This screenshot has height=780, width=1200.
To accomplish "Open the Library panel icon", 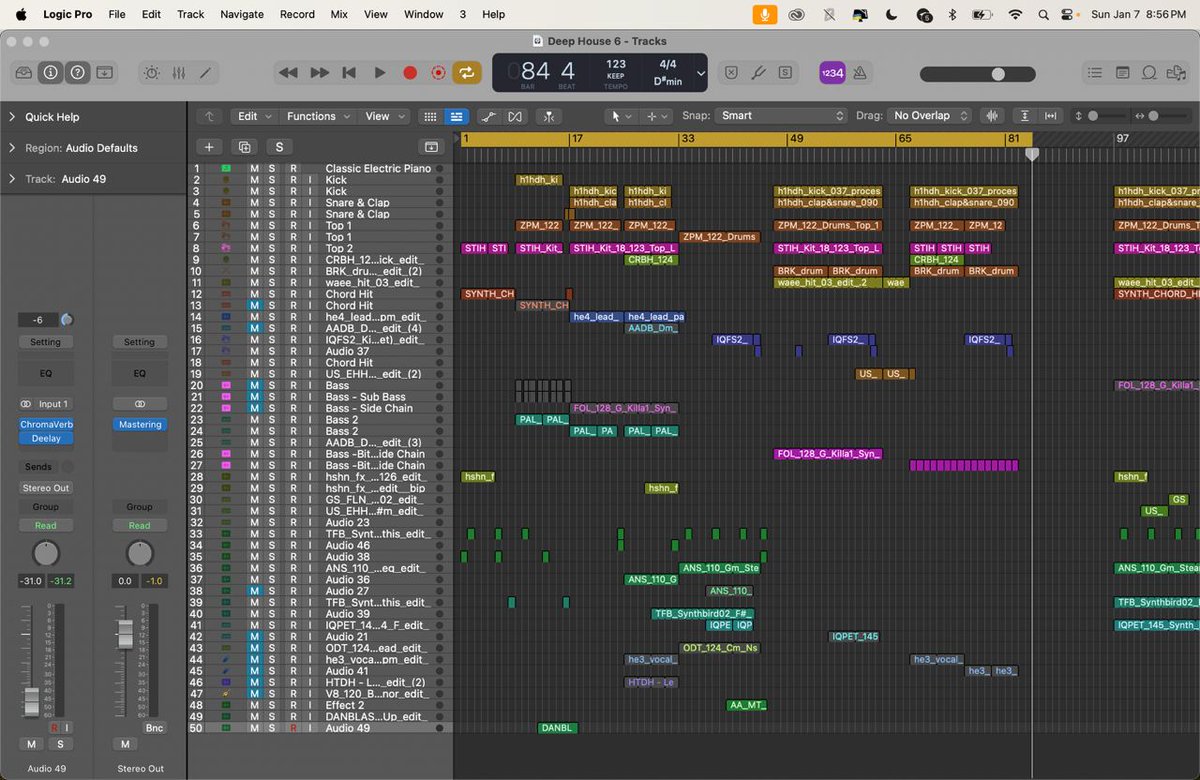I will click(24, 73).
